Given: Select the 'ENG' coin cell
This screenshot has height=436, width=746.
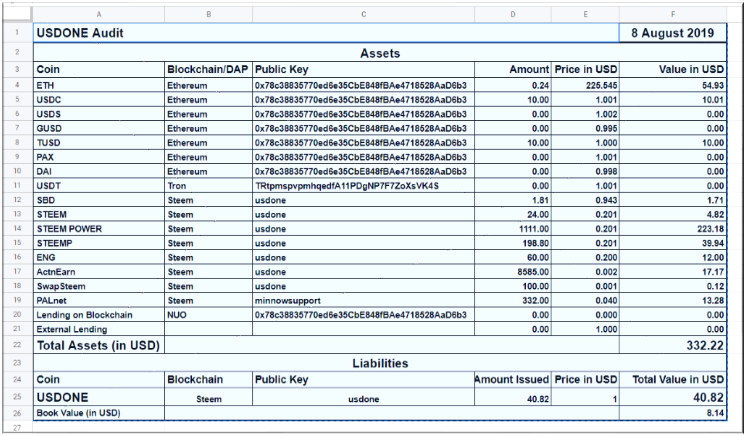Looking at the screenshot, I should pos(99,258).
